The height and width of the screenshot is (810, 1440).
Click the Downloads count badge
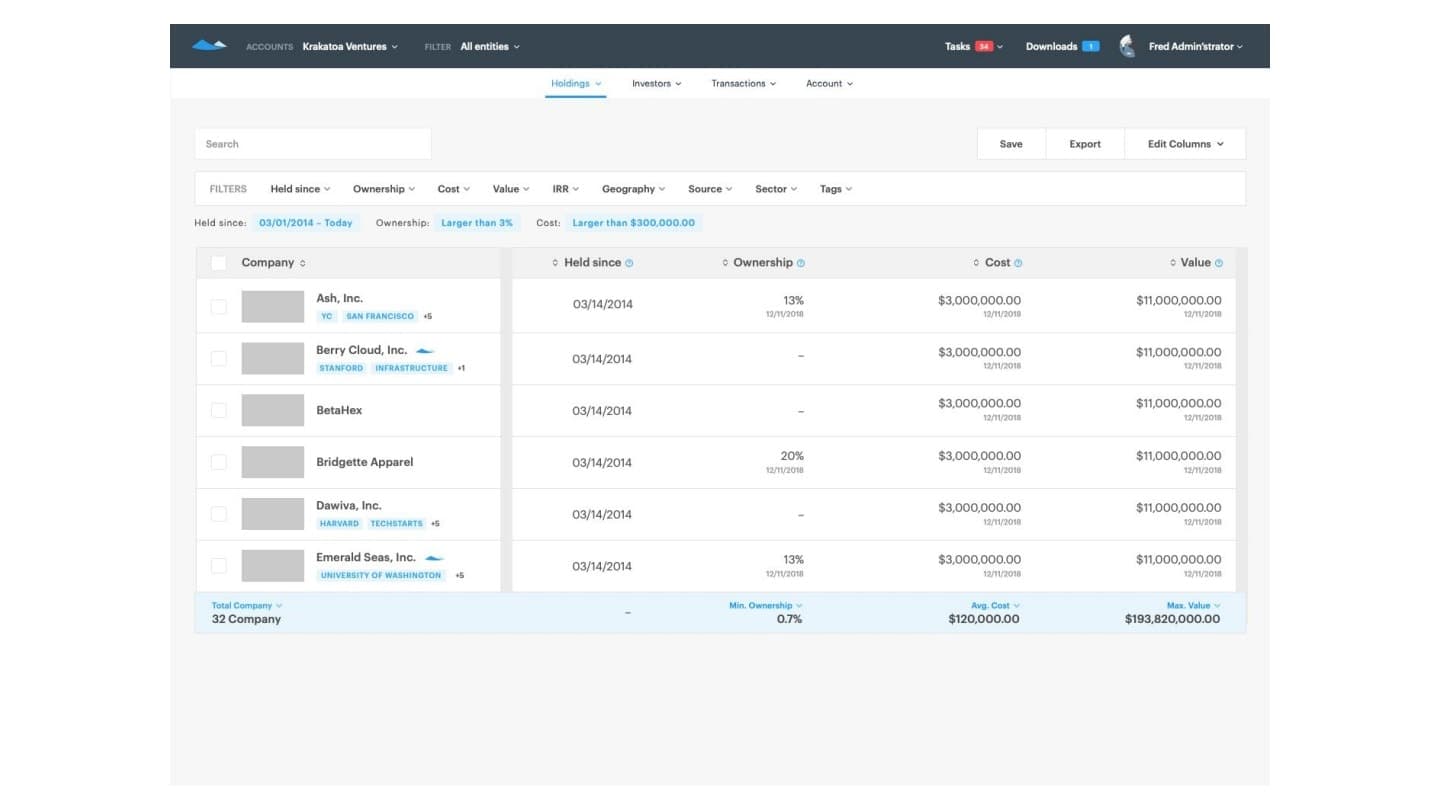[x=1090, y=46]
